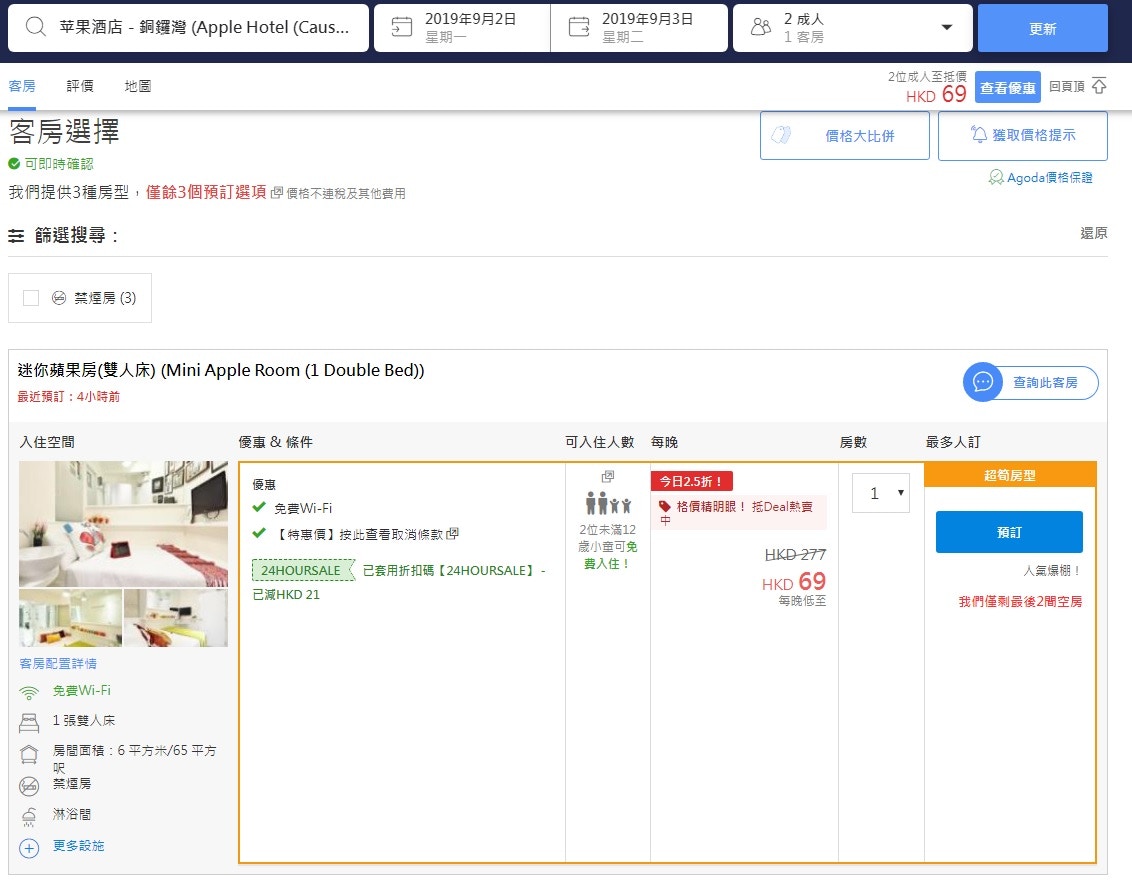Viewport: 1132px width, 888px height.
Task: Click the Wi-Fi icon in room amenities
Action: [x=29, y=692]
